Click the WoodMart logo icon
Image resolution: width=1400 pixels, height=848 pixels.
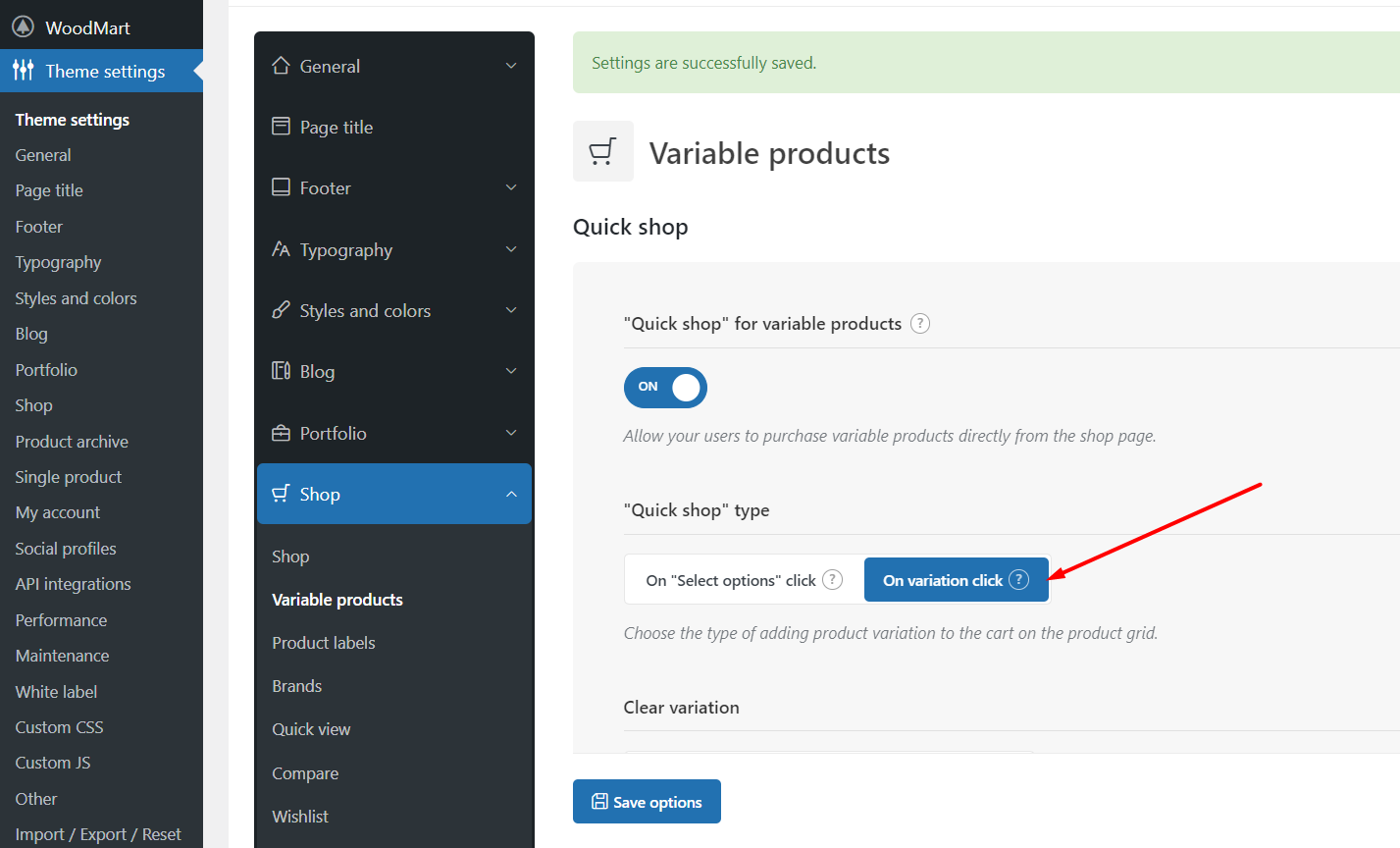point(23,26)
